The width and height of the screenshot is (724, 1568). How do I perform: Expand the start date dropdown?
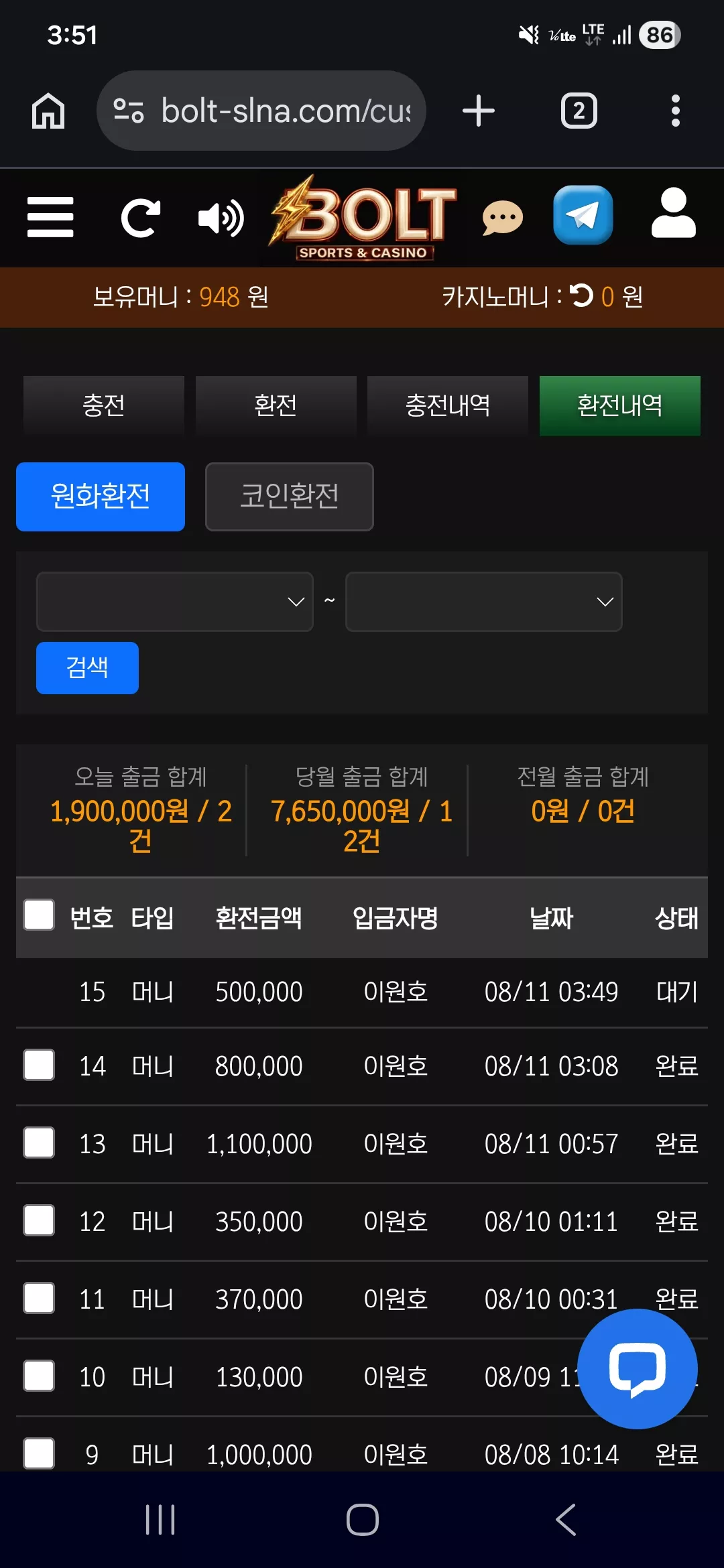click(x=175, y=602)
